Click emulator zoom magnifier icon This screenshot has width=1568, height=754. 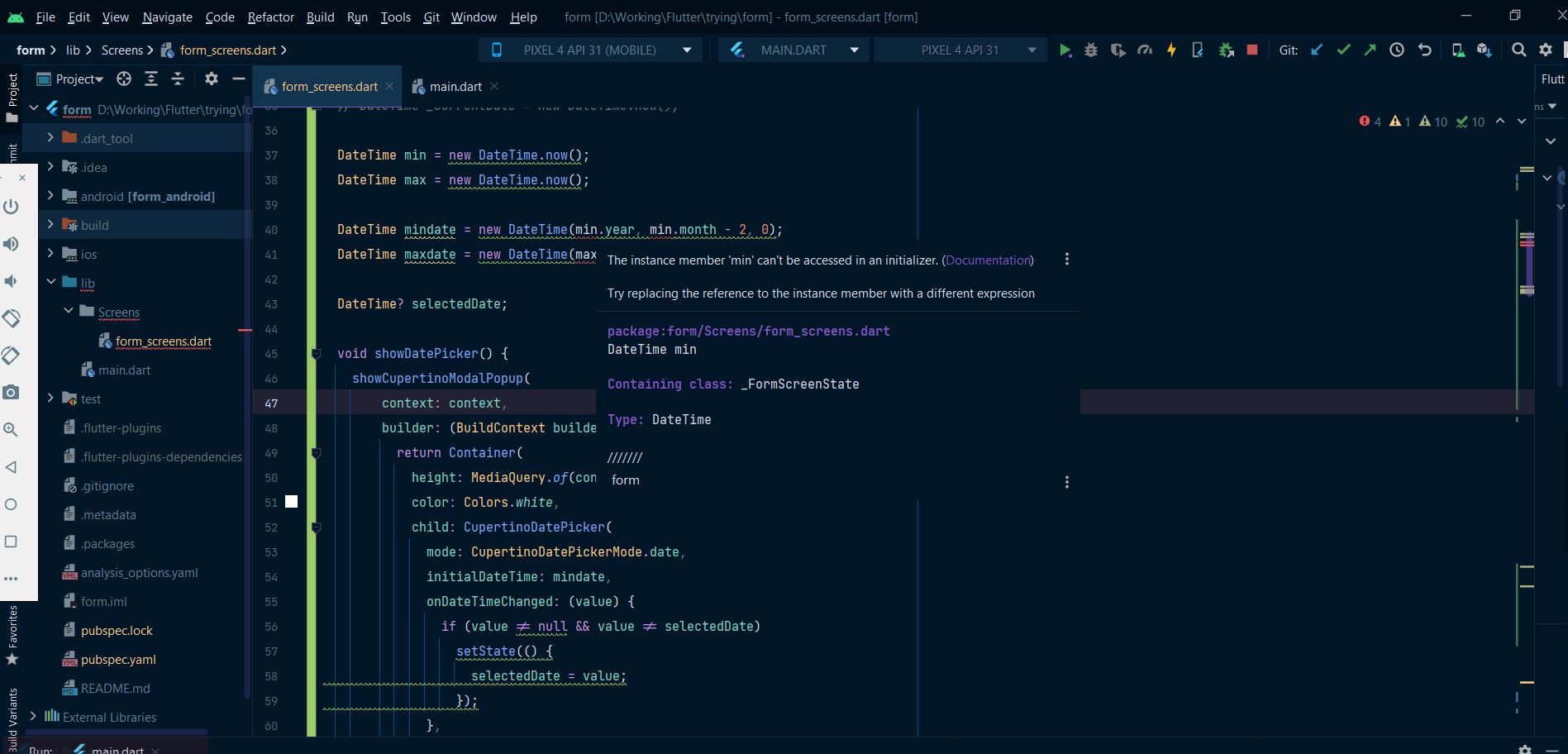11,429
